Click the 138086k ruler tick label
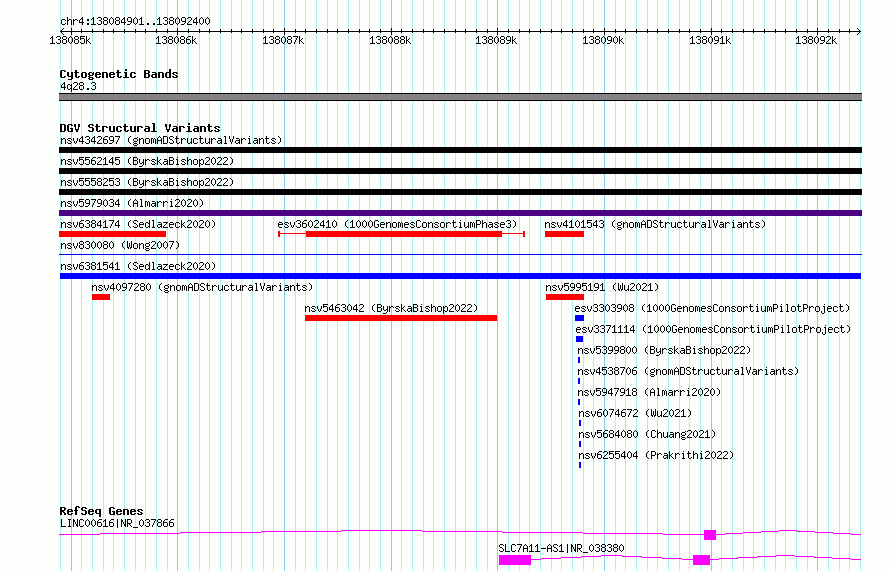Viewport: 890px width, 571px height. [x=176, y=40]
